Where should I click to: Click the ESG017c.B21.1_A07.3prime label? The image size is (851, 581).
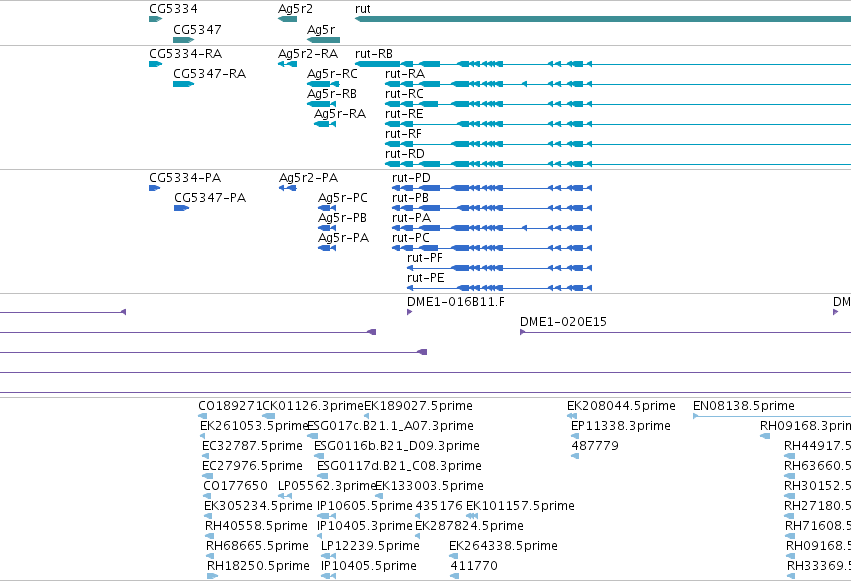pos(390,426)
